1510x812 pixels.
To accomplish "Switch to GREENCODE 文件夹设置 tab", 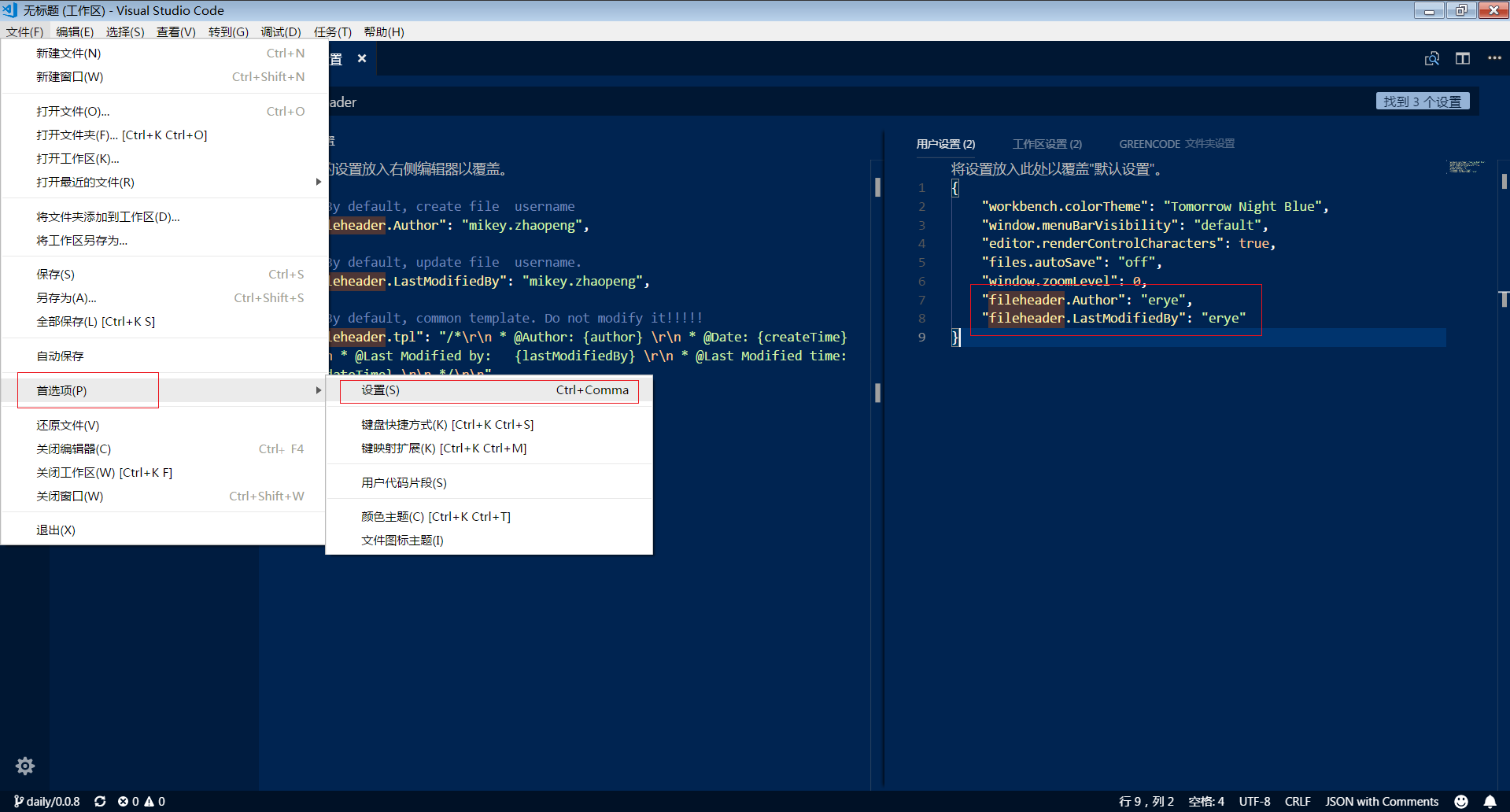I will (x=1177, y=144).
